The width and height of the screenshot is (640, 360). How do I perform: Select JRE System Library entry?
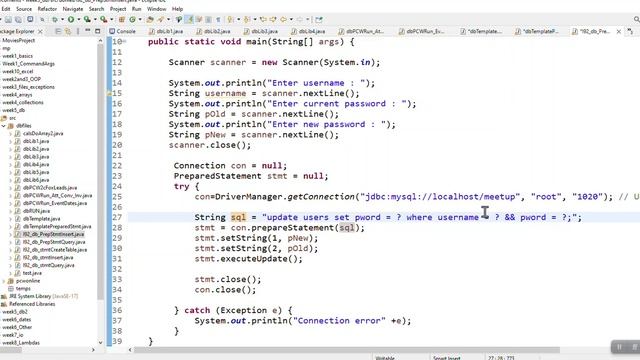click(x=39, y=296)
